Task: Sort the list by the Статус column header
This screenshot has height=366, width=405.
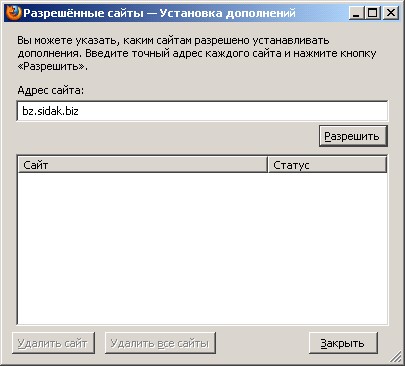Action: pyautogui.click(x=327, y=165)
